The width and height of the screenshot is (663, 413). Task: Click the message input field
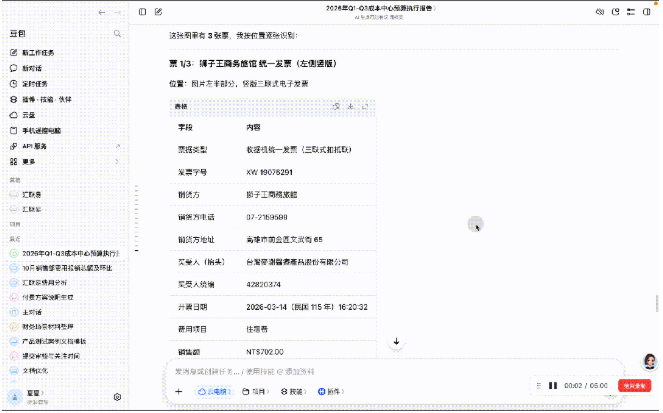pos(393,372)
